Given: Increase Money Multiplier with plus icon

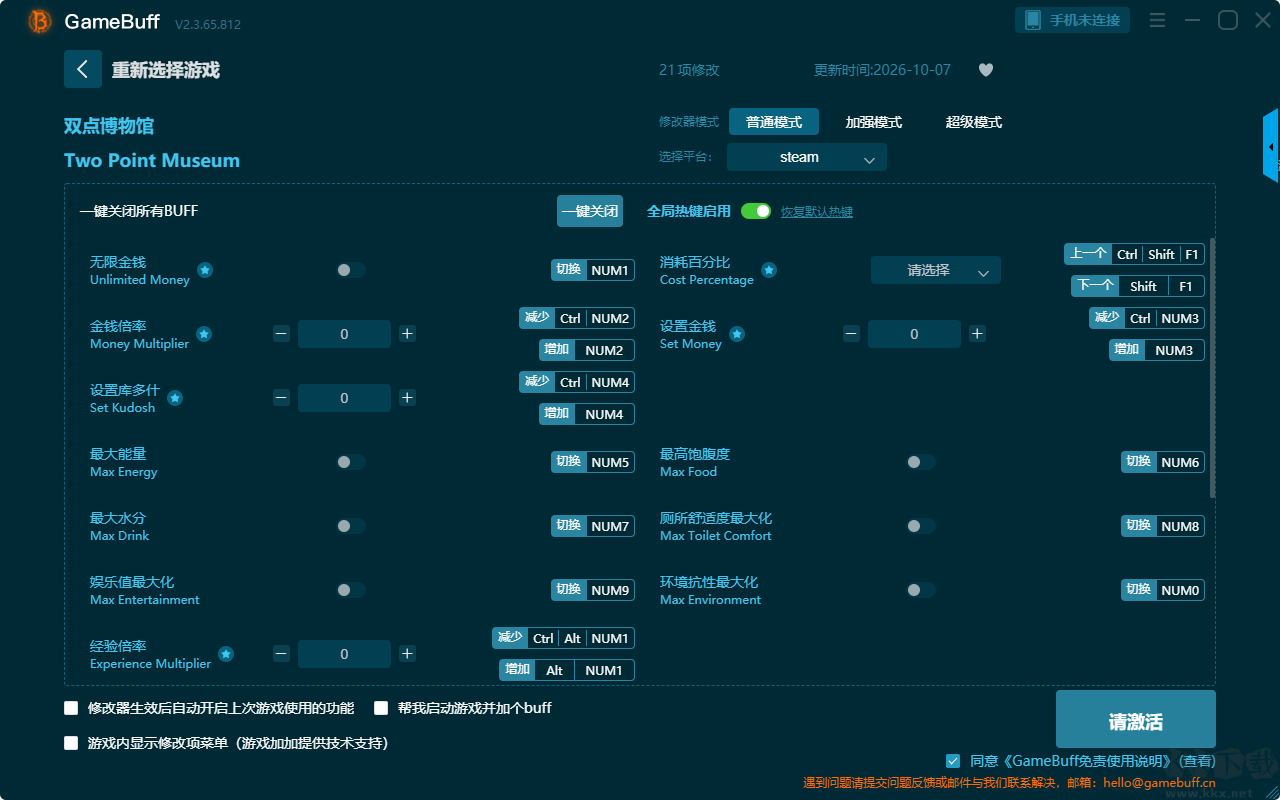Looking at the screenshot, I should coord(407,334).
